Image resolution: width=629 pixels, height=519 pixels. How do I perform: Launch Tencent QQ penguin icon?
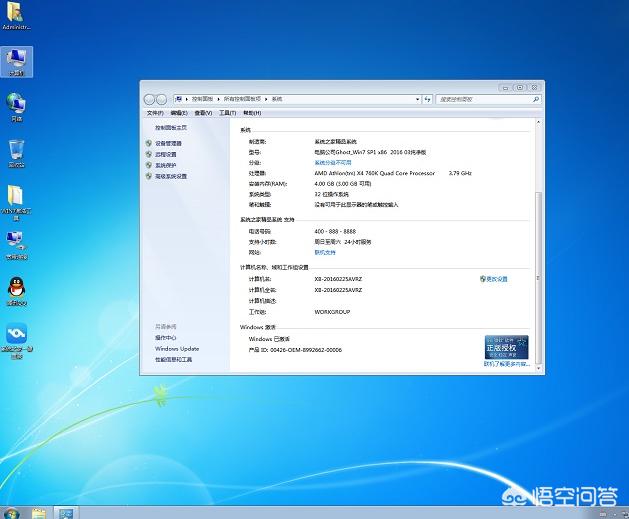pos(16,292)
